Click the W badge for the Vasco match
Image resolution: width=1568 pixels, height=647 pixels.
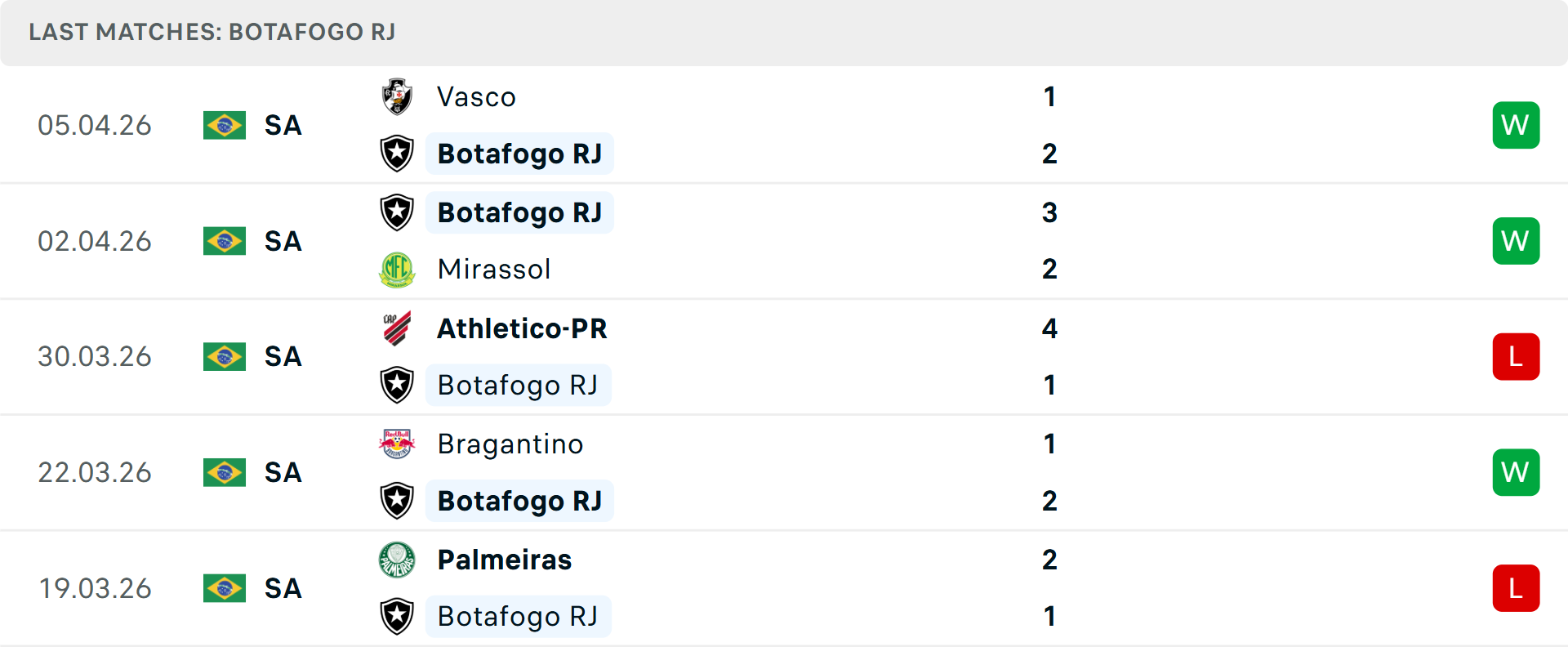click(x=1516, y=125)
